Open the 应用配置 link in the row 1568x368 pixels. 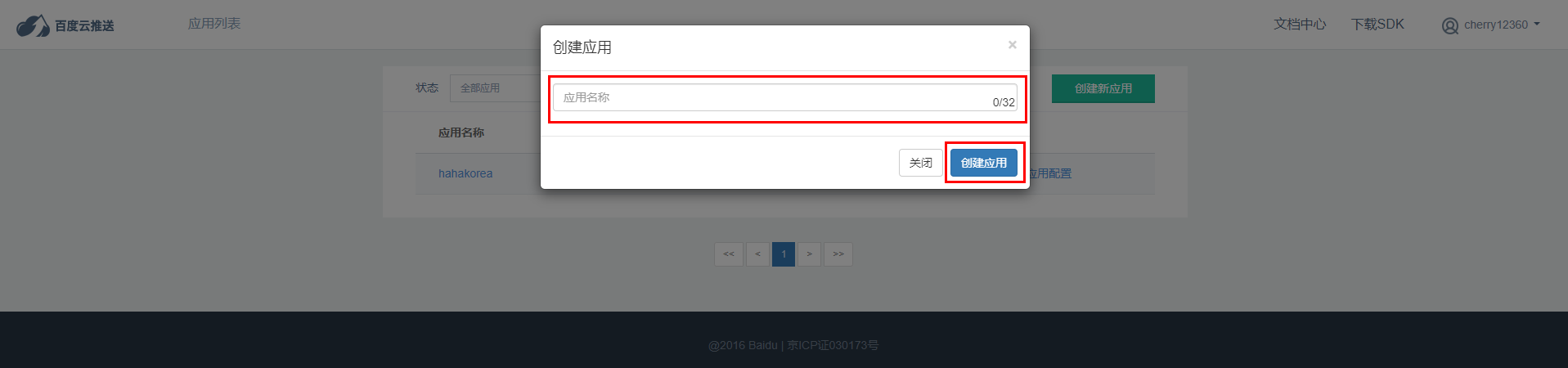coord(1049,173)
